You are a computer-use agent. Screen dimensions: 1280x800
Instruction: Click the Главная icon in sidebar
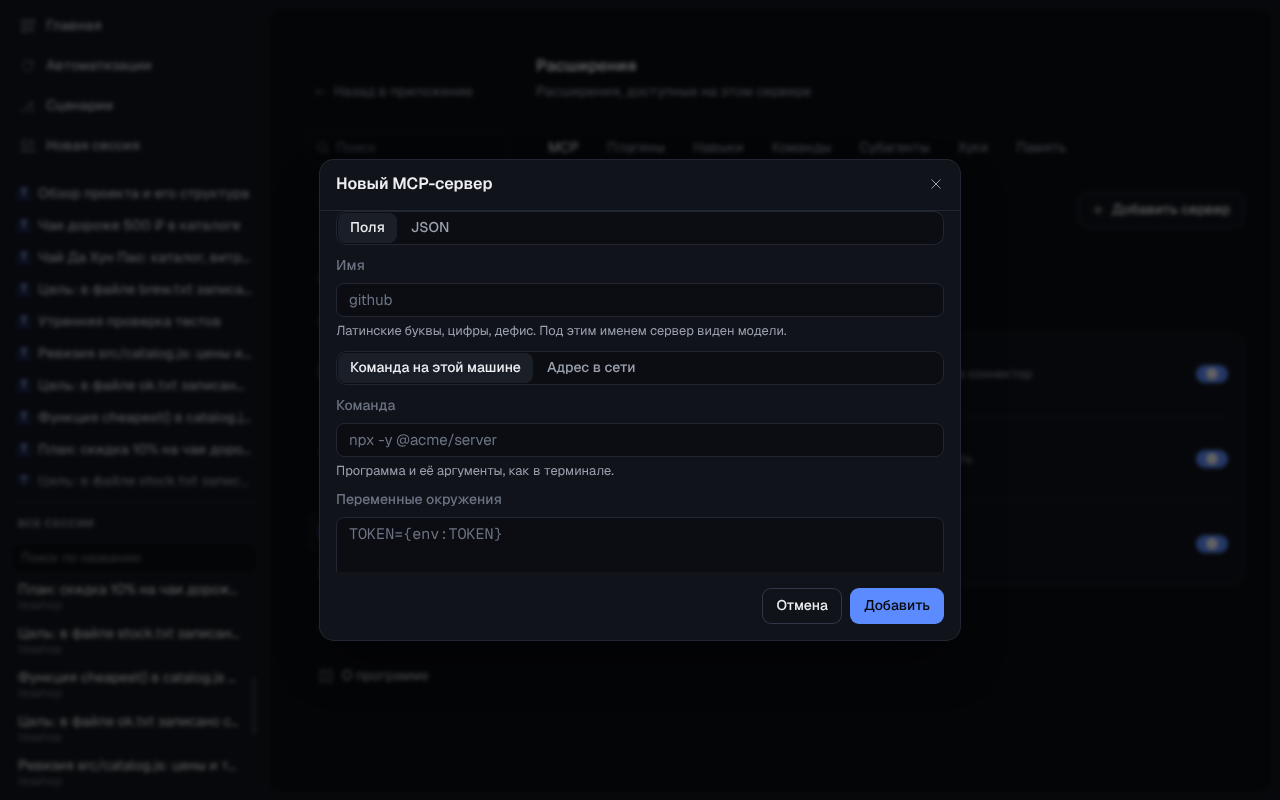tap(28, 25)
